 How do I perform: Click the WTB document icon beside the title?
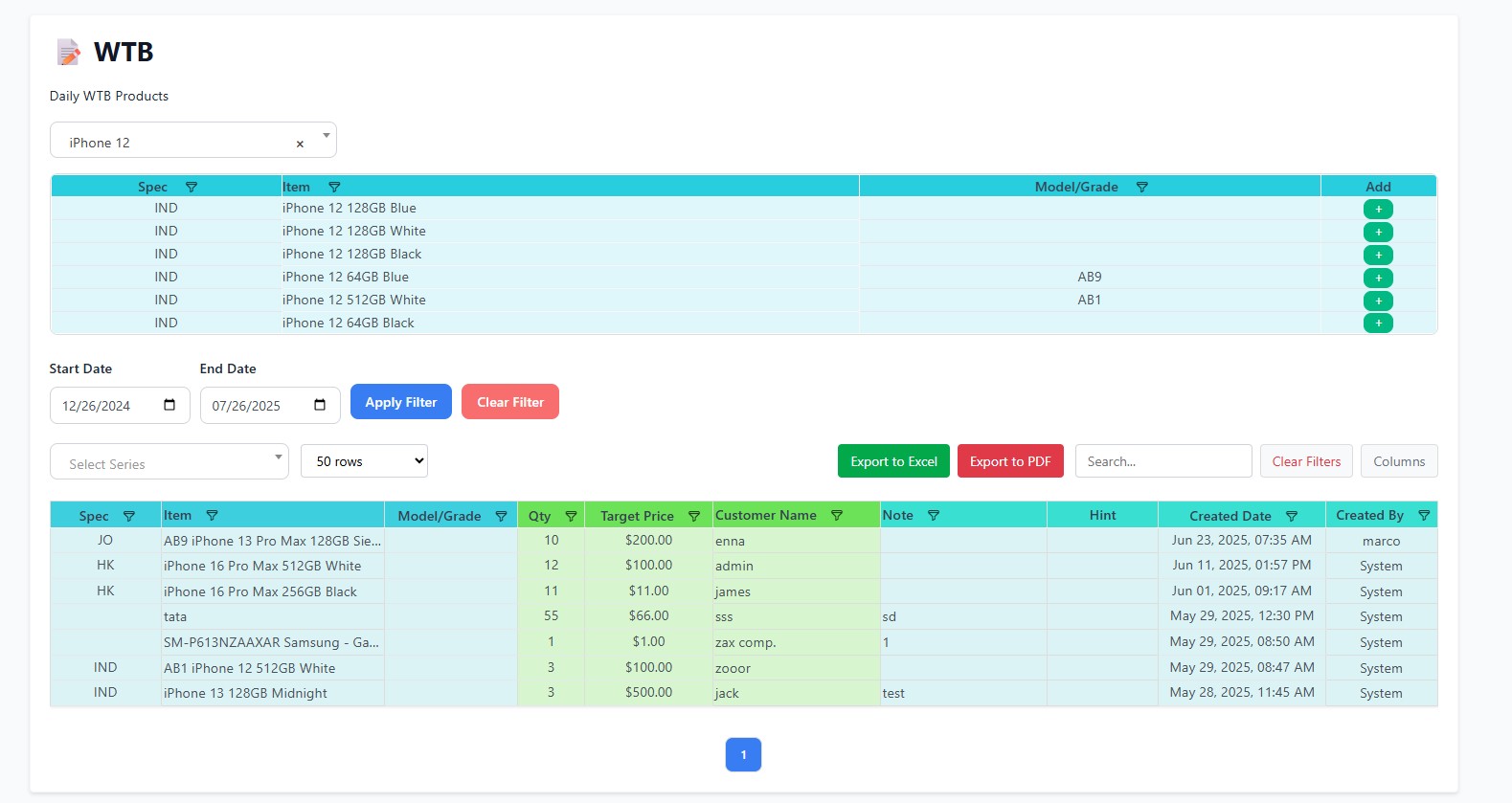tap(68, 52)
